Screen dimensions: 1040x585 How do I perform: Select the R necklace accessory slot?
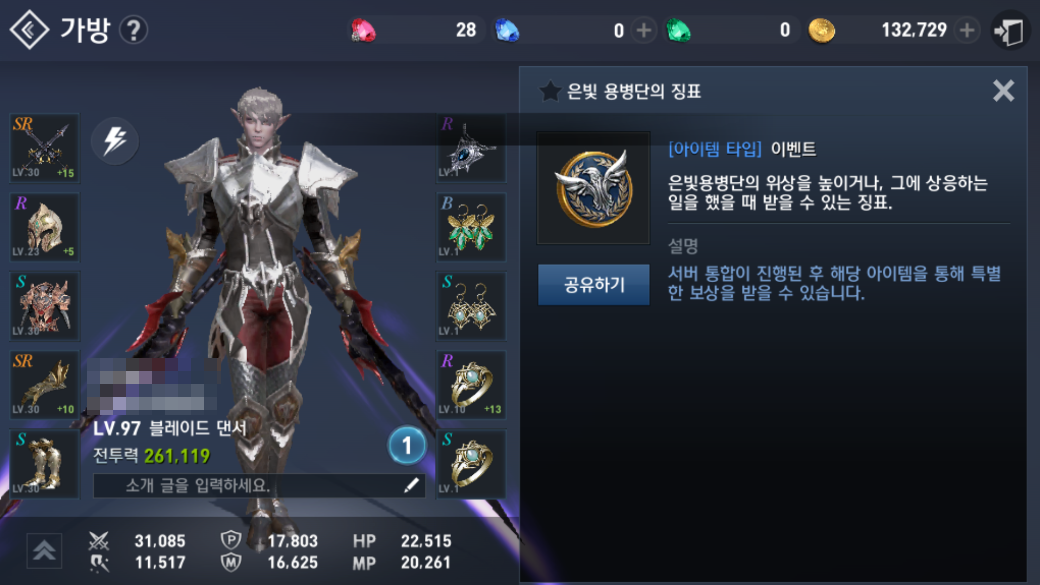click(471, 148)
